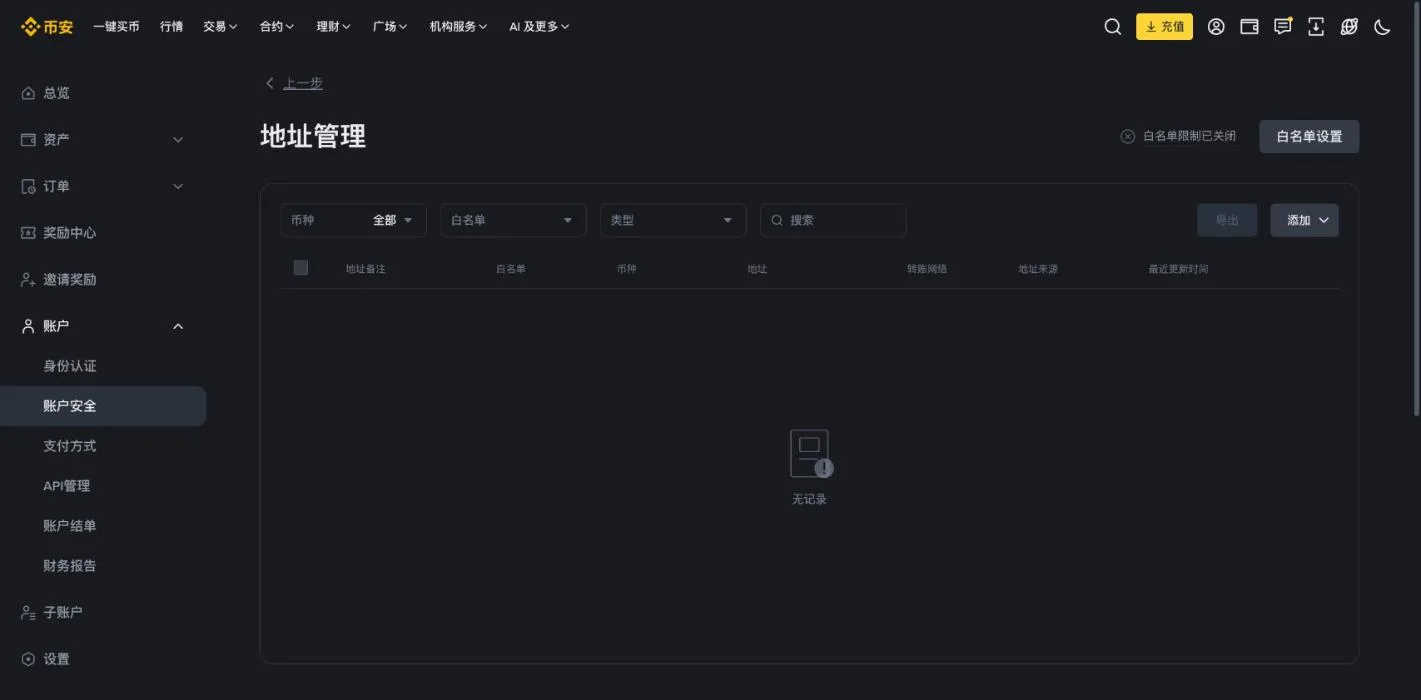The height and width of the screenshot is (700, 1421).
Task: Open the 白名单 filter dropdown
Action: tap(513, 220)
